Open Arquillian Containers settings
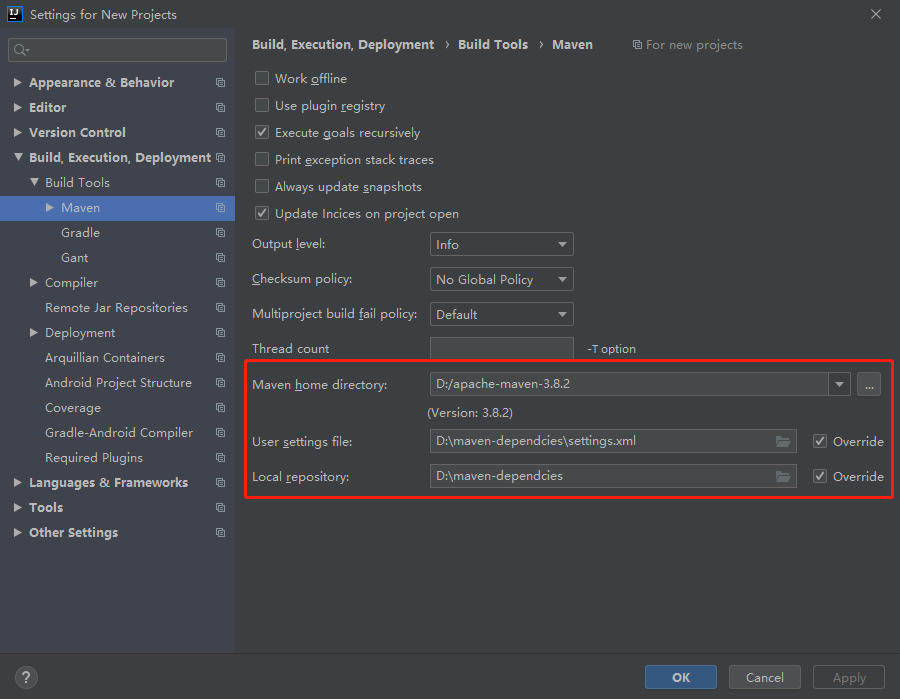Viewport: 900px width, 699px height. coord(105,358)
